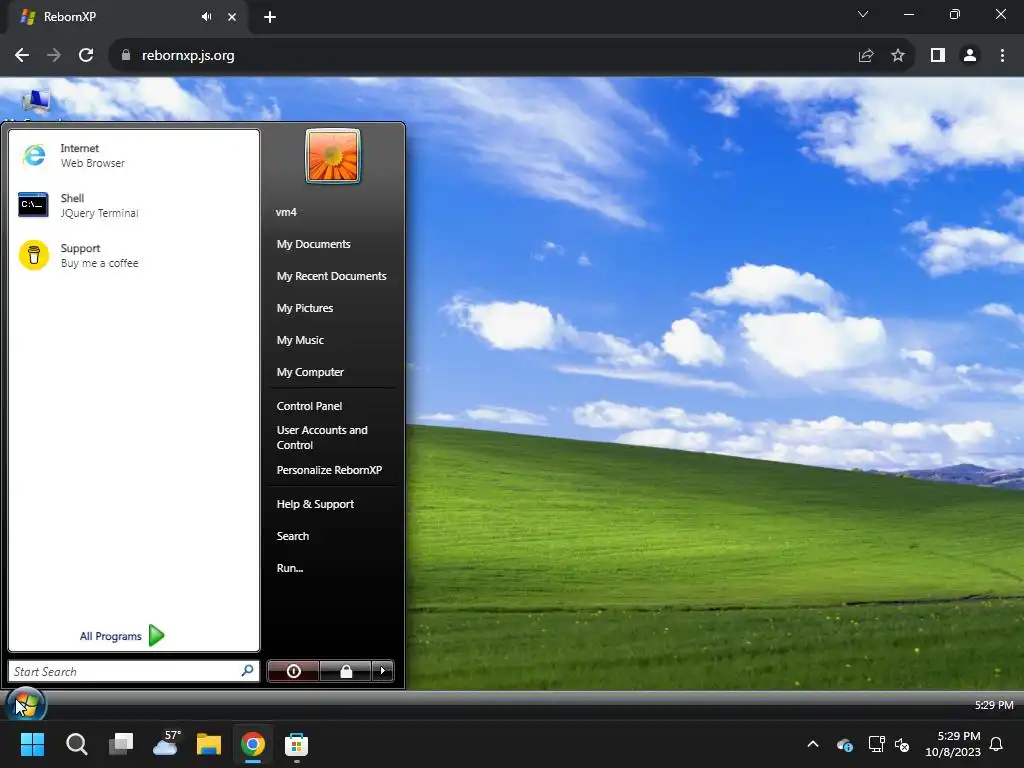The height and width of the screenshot is (768, 1024).
Task: Click the OneDrive tray icon
Action: point(845,744)
